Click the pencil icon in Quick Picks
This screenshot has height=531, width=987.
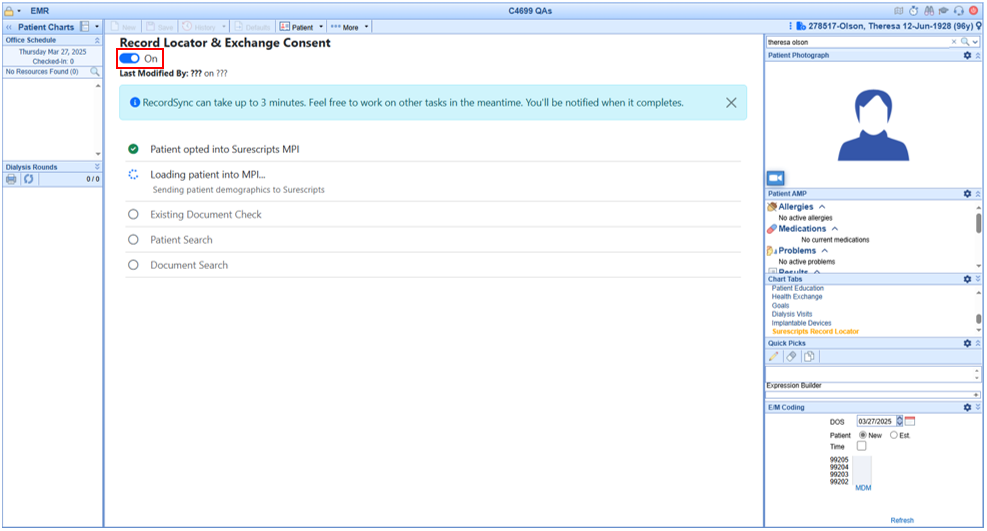[x=774, y=357]
